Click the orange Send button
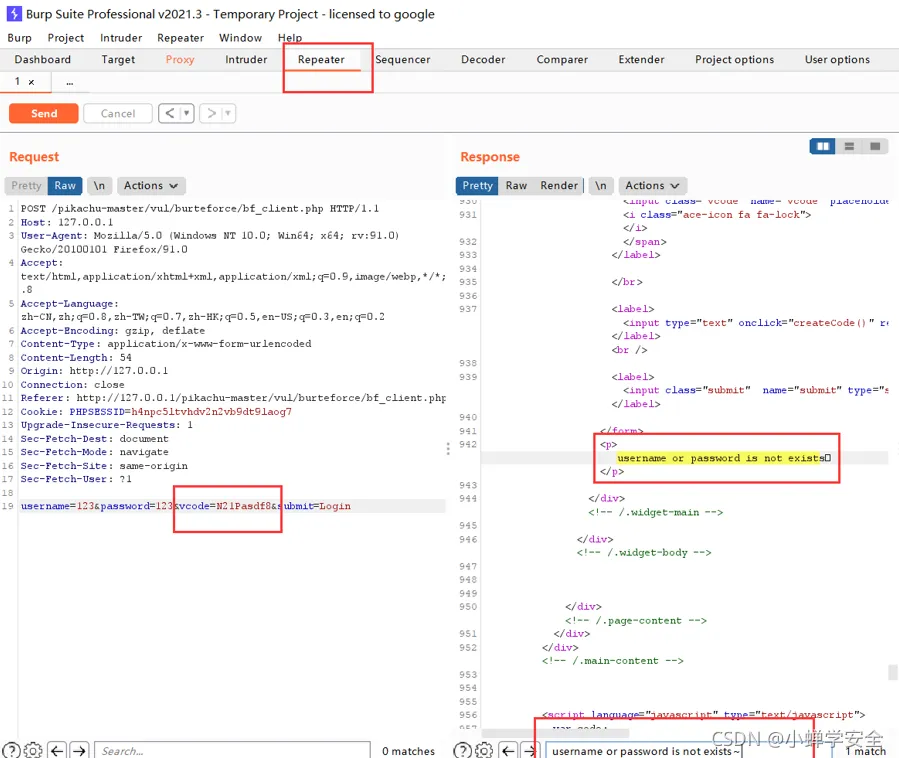 [x=44, y=113]
